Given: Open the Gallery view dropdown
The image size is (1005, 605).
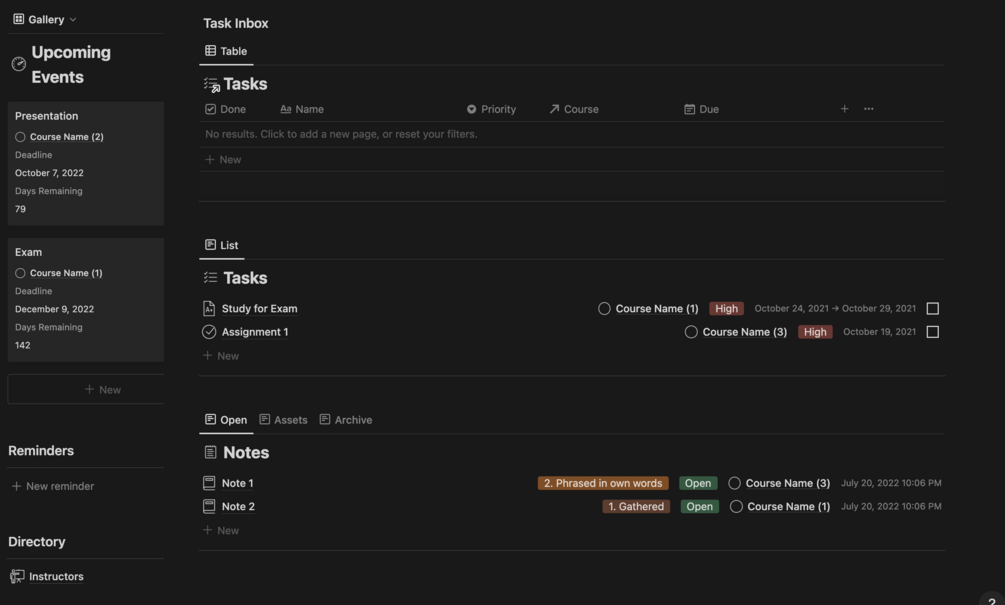Looking at the screenshot, I should point(45,19).
